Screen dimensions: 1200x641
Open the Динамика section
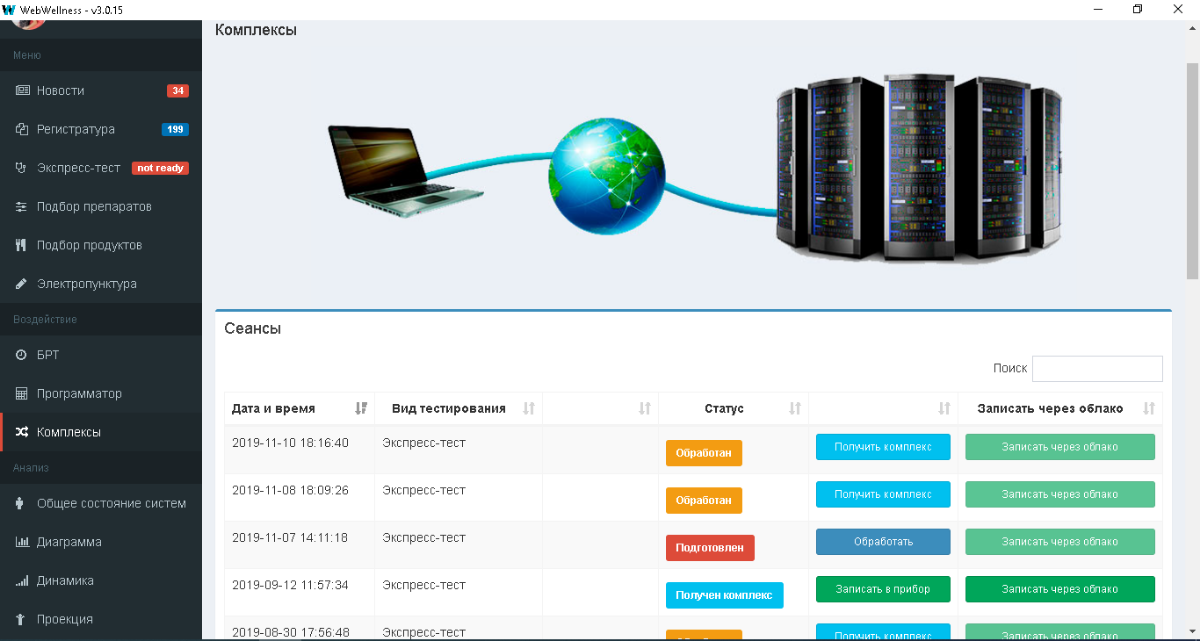pyautogui.click(x=101, y=580)
